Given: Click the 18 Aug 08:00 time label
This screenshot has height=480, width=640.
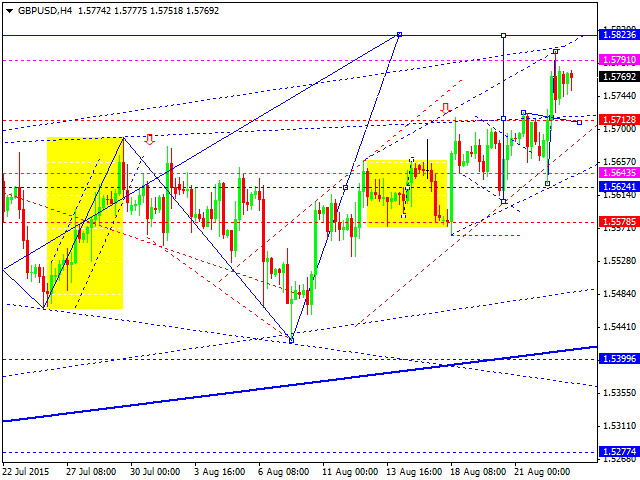Looking at the screenshot, I should tap(478, 472).
